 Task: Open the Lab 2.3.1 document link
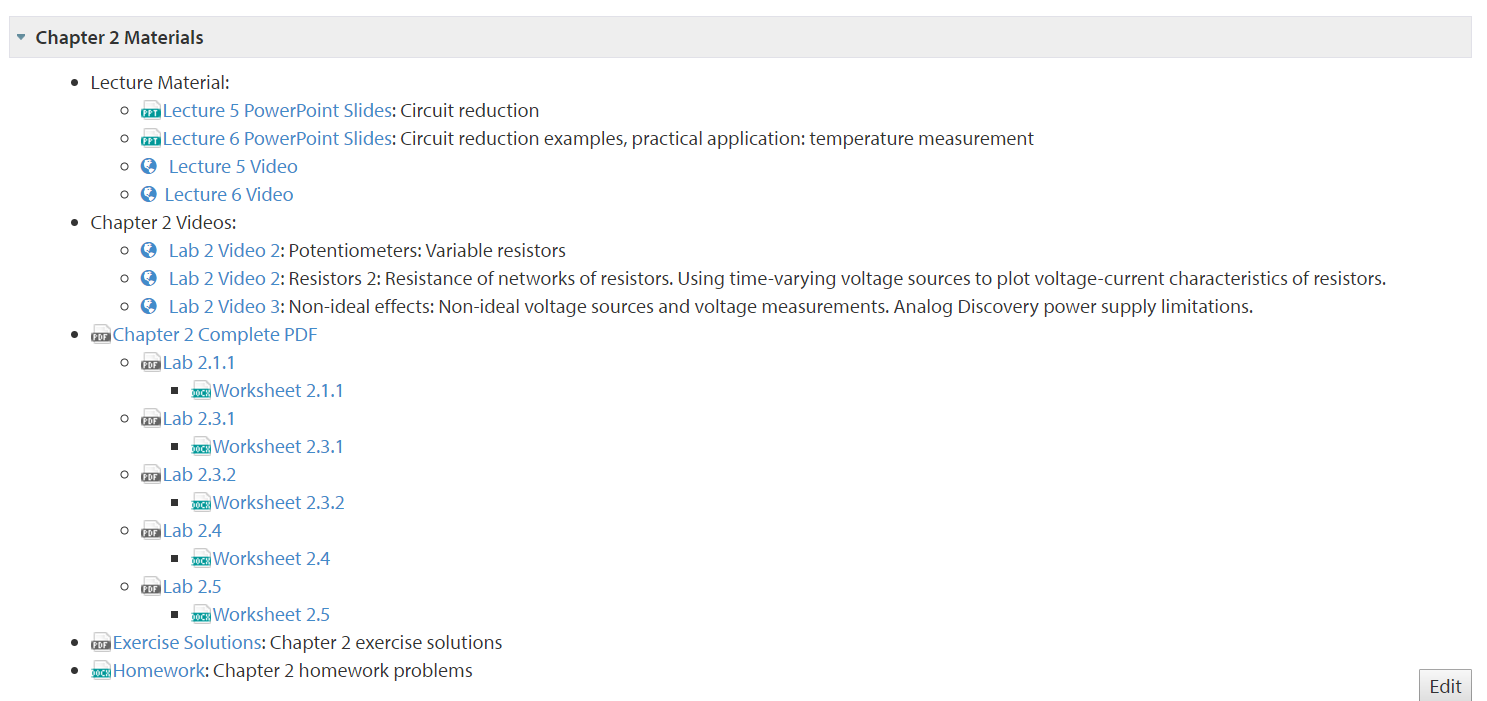[x=199, y=418]
